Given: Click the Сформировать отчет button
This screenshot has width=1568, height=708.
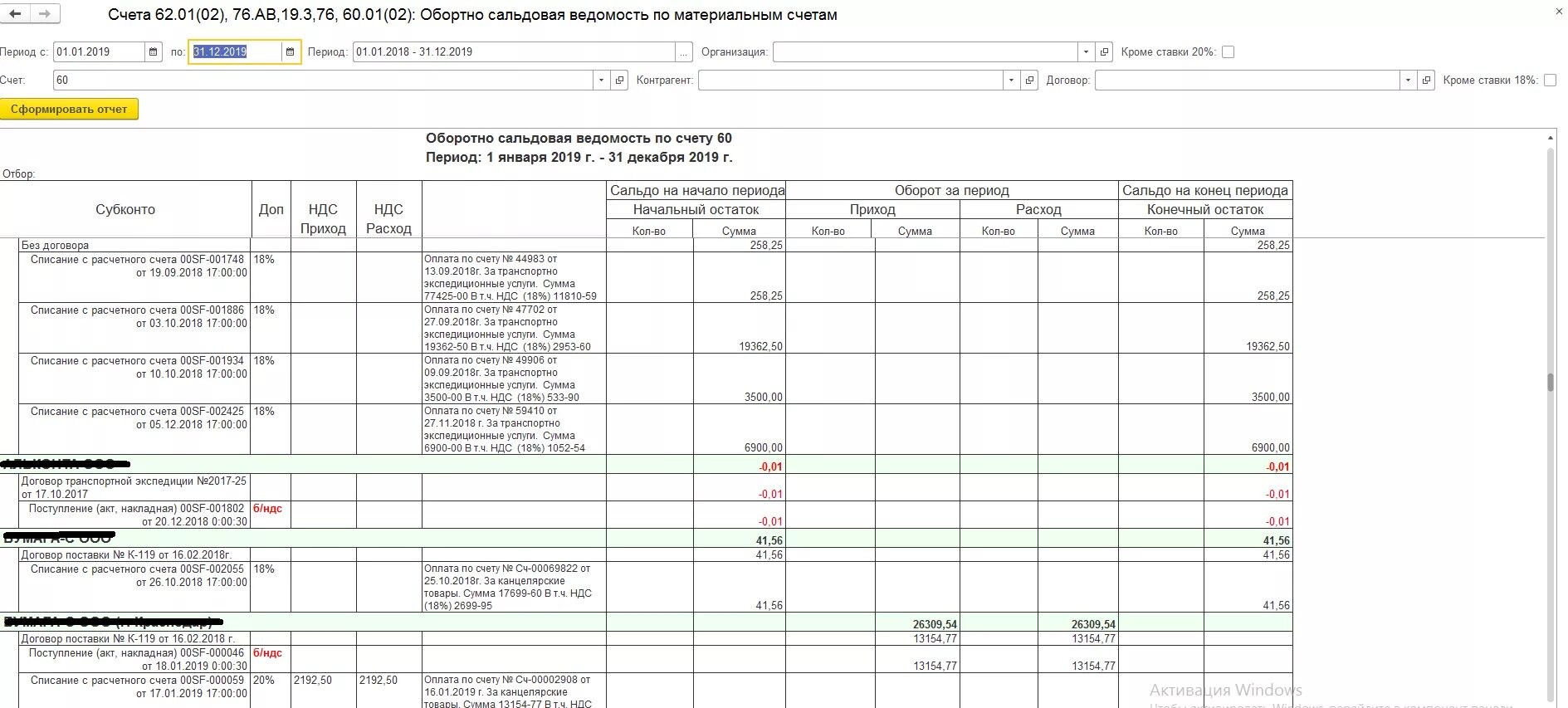Looking at the screenshot, I should point(69,109).
